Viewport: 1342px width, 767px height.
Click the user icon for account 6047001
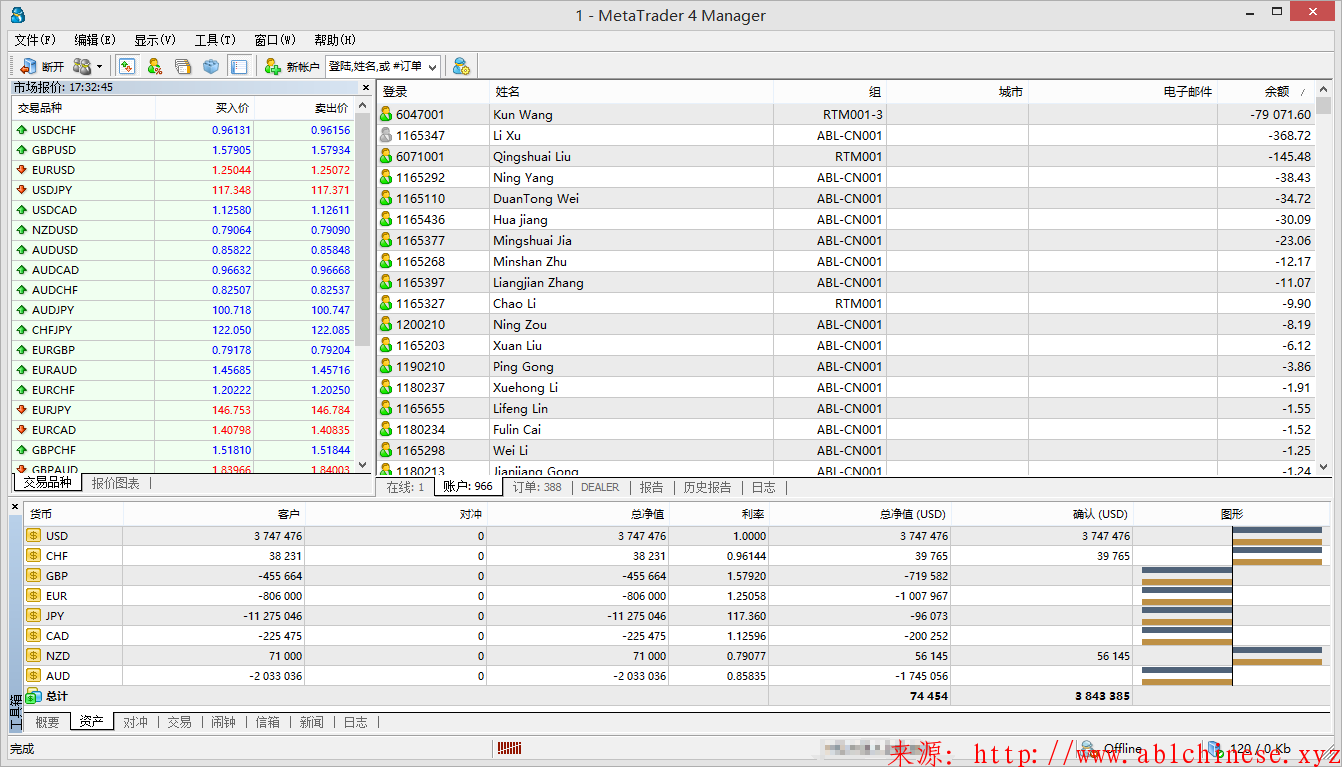[386, 114]
